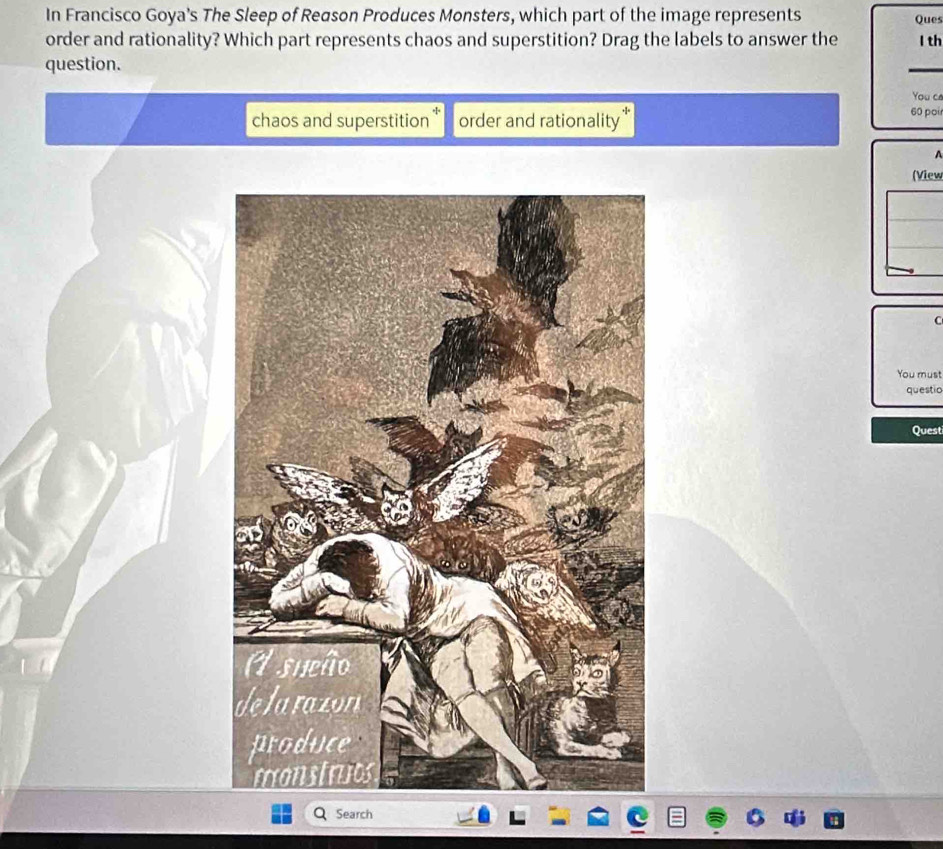Click the taskbar Search box
This screenshot has height=849, width=943.
click(x=401, y=814)
